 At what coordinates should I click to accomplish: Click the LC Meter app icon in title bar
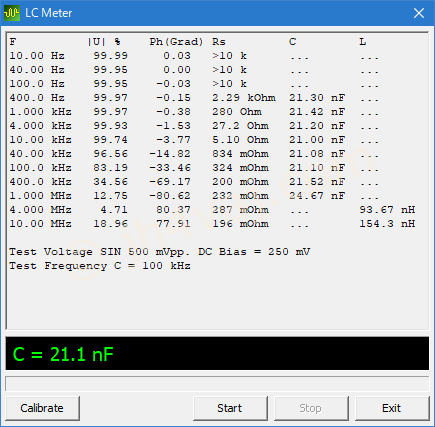12,13
